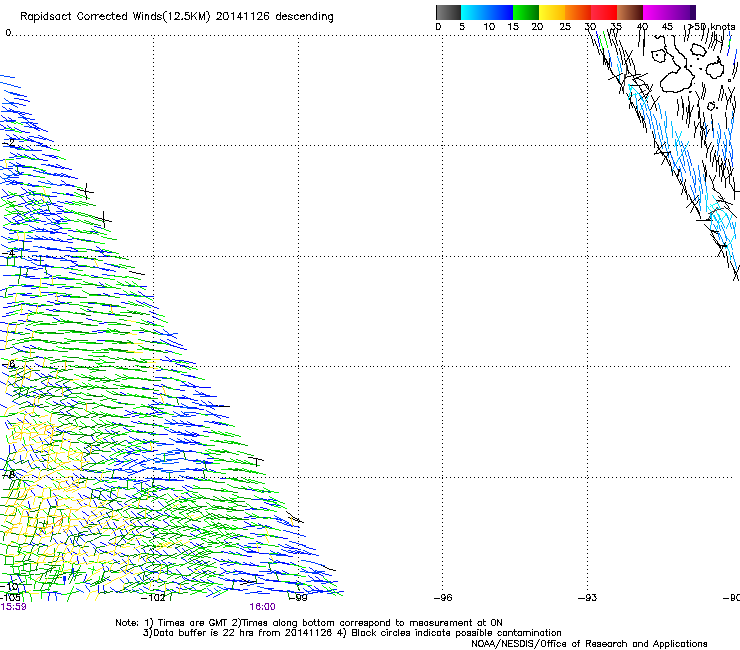Click the '45' label under the color bar
This screenshot has height=650, width=740.
(667, 27)
